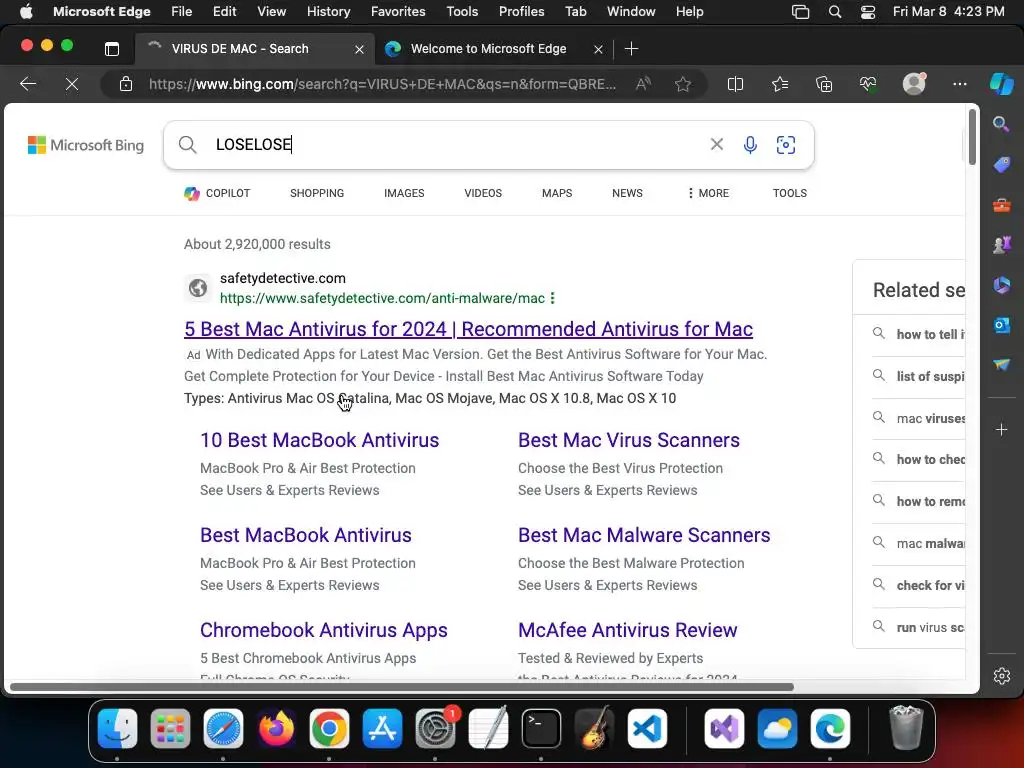1024x768 pixels.
Task: Open the Favorites menu in menu bar
Action: [398, 12]
